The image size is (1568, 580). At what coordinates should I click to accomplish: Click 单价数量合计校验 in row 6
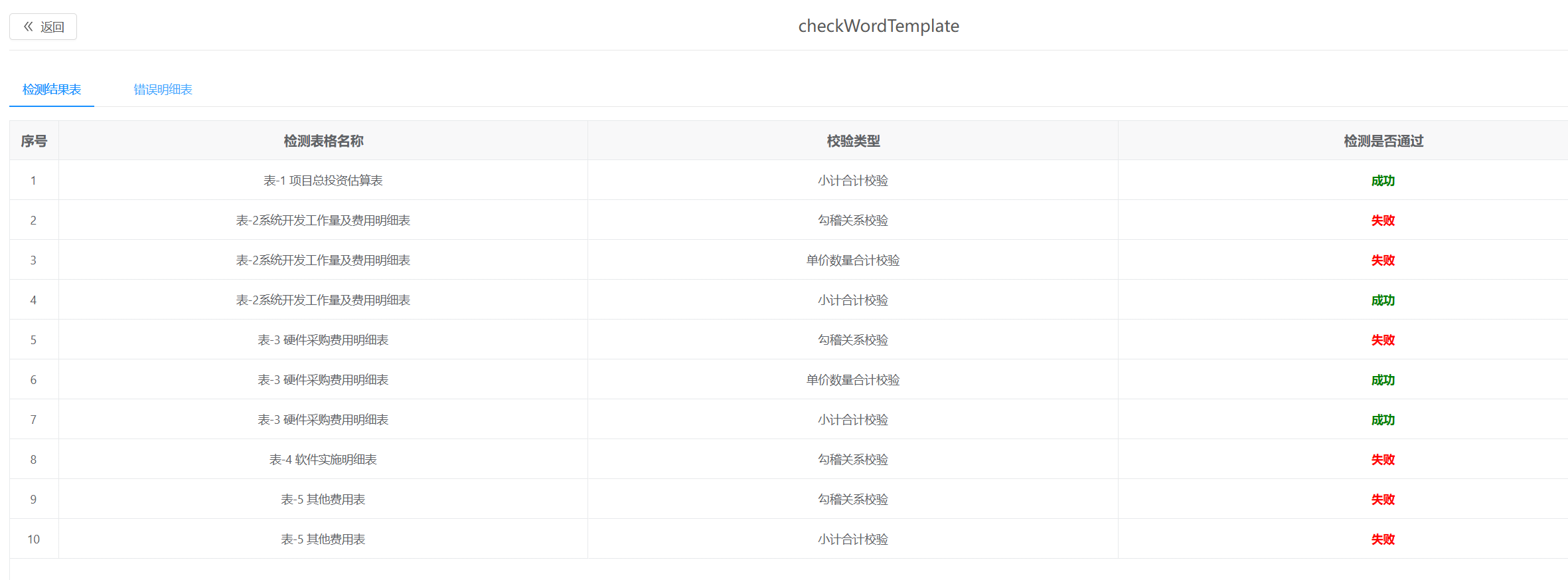(853, 380)
